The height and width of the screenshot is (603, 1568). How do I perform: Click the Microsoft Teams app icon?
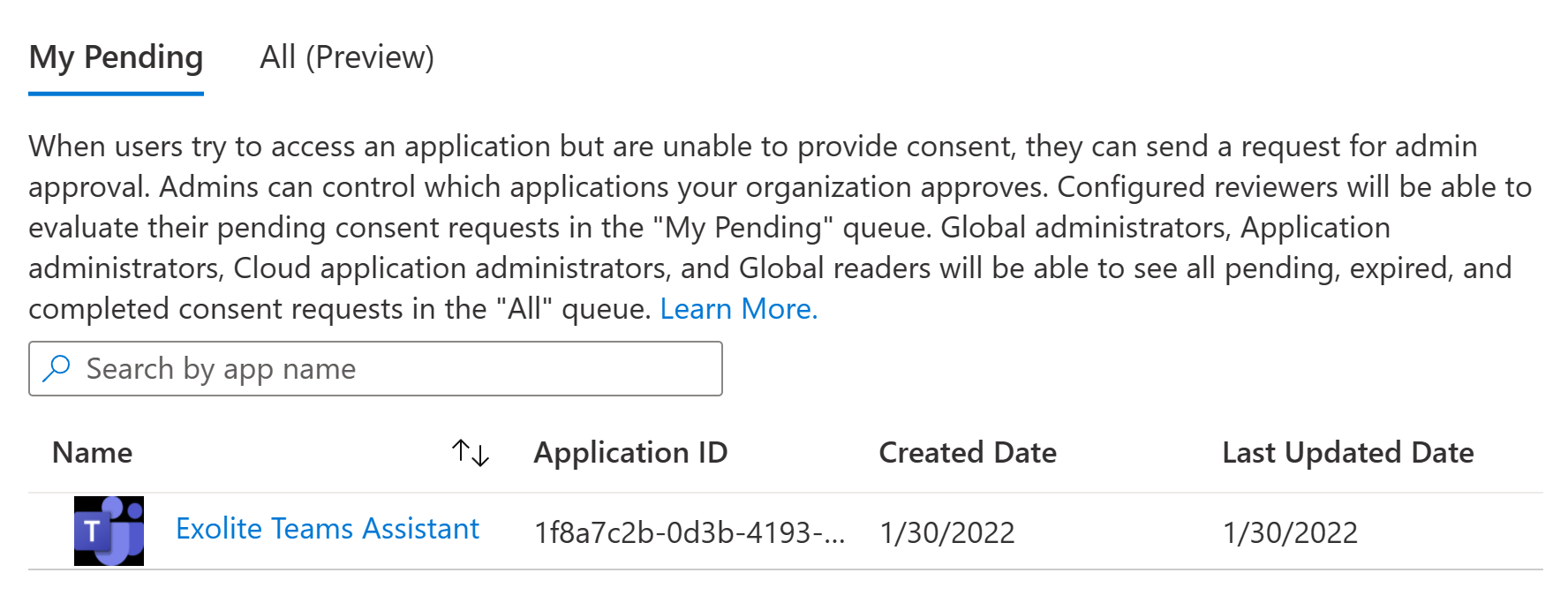coord(109,531)
